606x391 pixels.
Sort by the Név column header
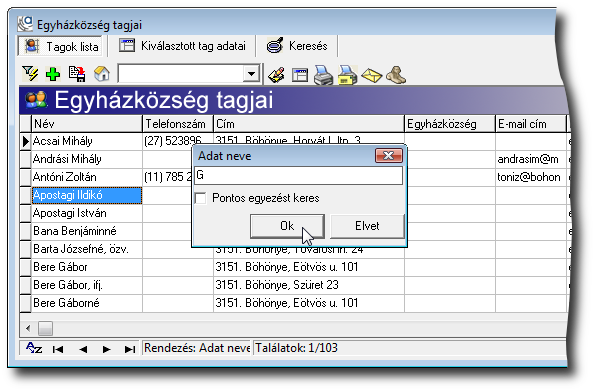[87, 124]
